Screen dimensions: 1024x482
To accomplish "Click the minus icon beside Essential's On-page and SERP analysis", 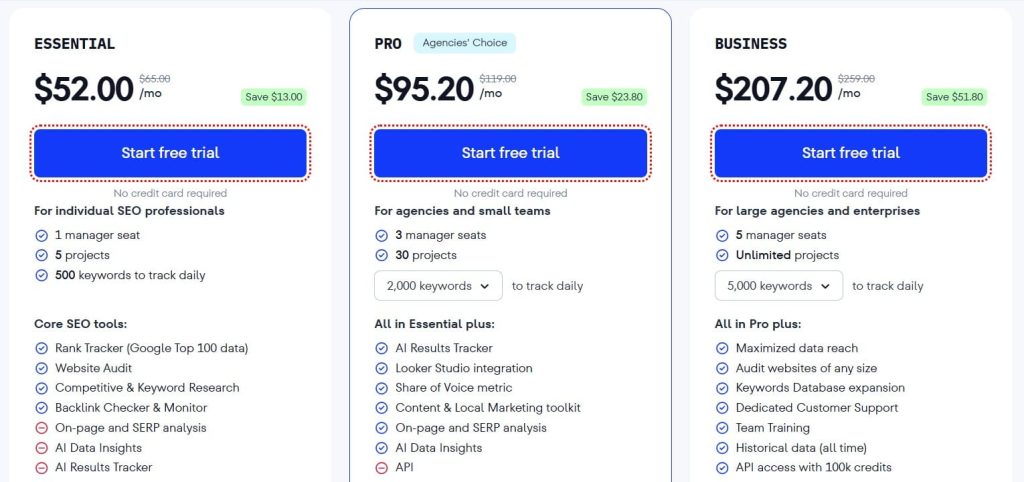I will click(x=42, y=427).
